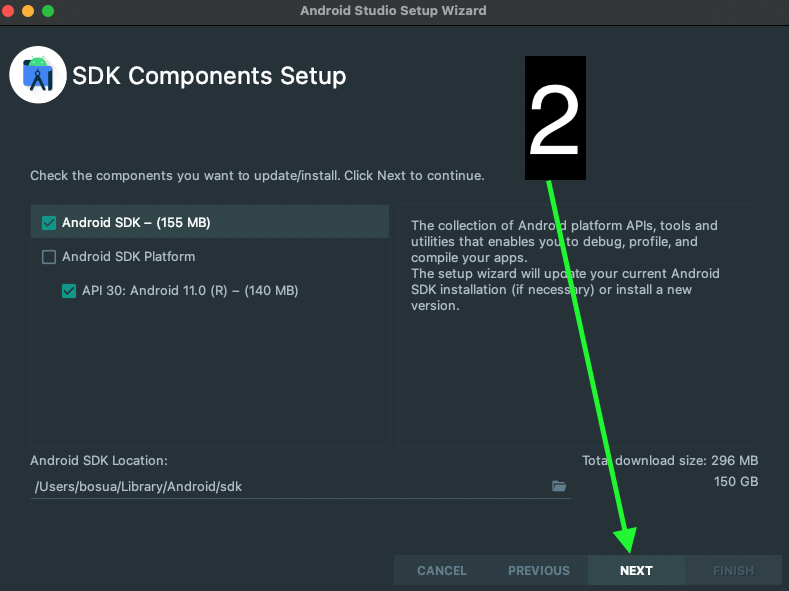789x591 pixels.
Task: Uncheck the Android SDK checkbox
Action: coord(49,223)
